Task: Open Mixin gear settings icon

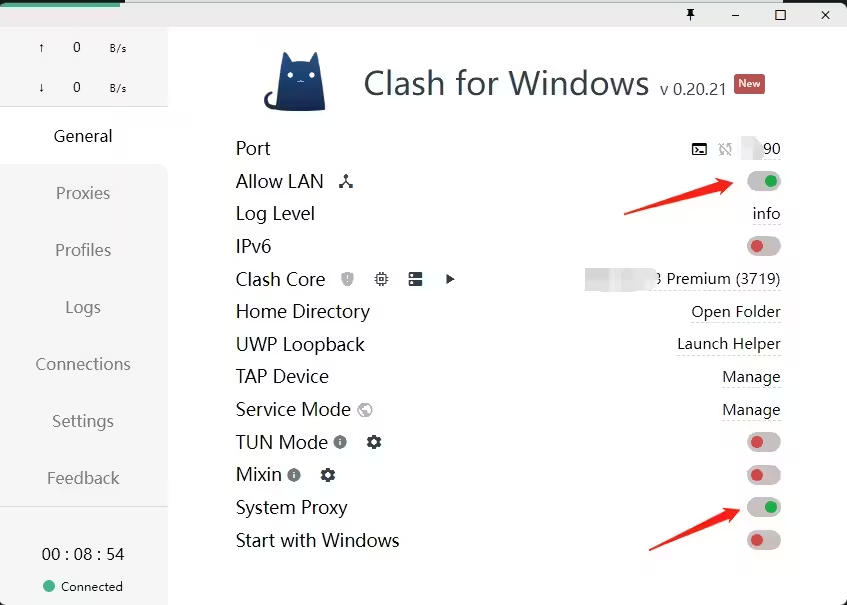Action: pyautogui.click(x=328, y=475)
